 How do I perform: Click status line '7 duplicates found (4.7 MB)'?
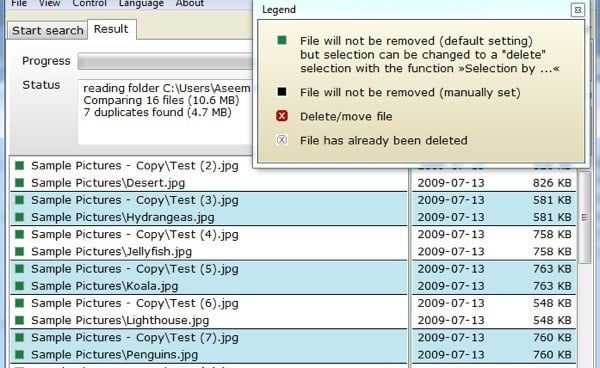[x=157, y=112]
